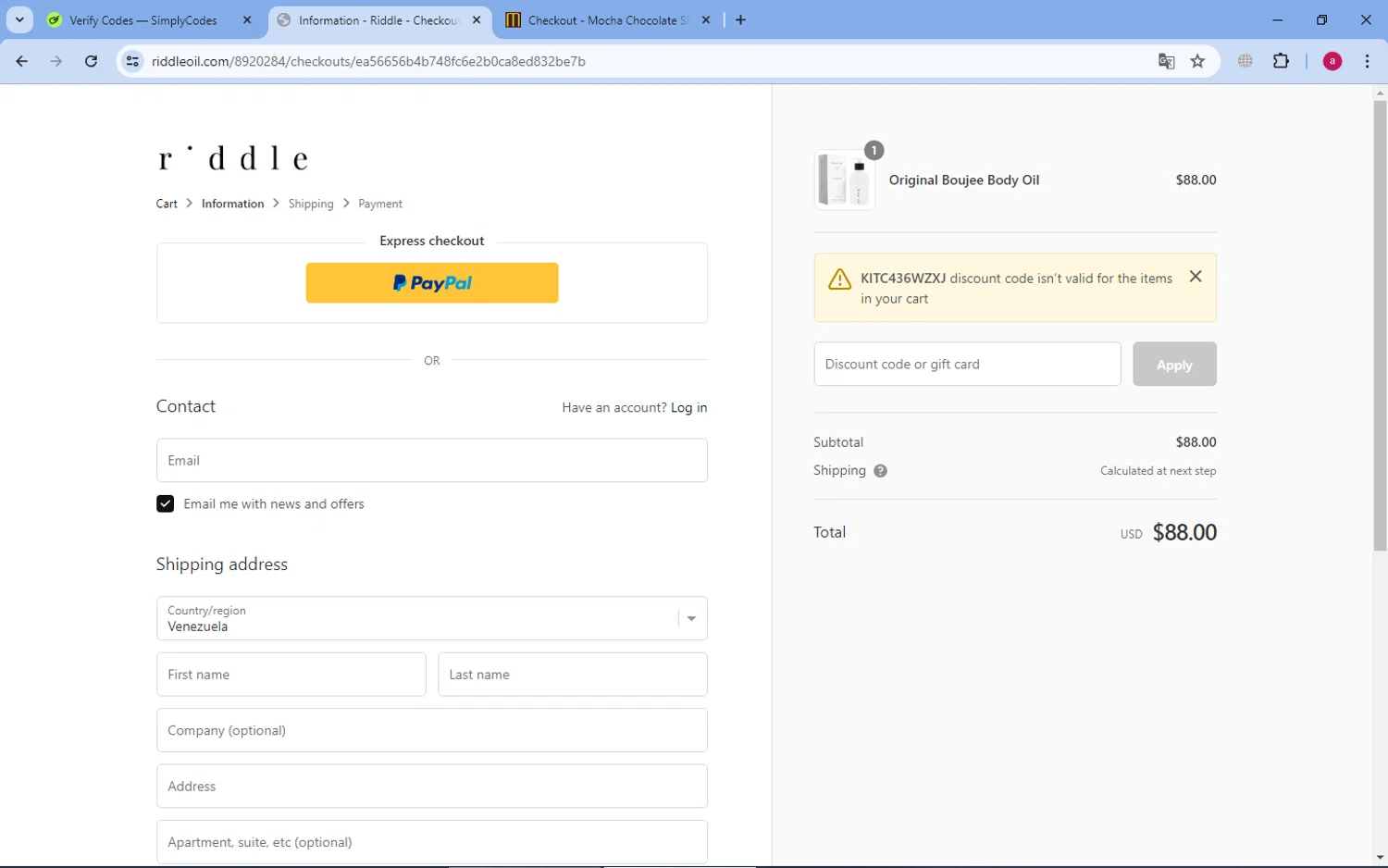Close the Mocha Chocolate checkout tab
Screen dimensions: 1388x868
706,19
